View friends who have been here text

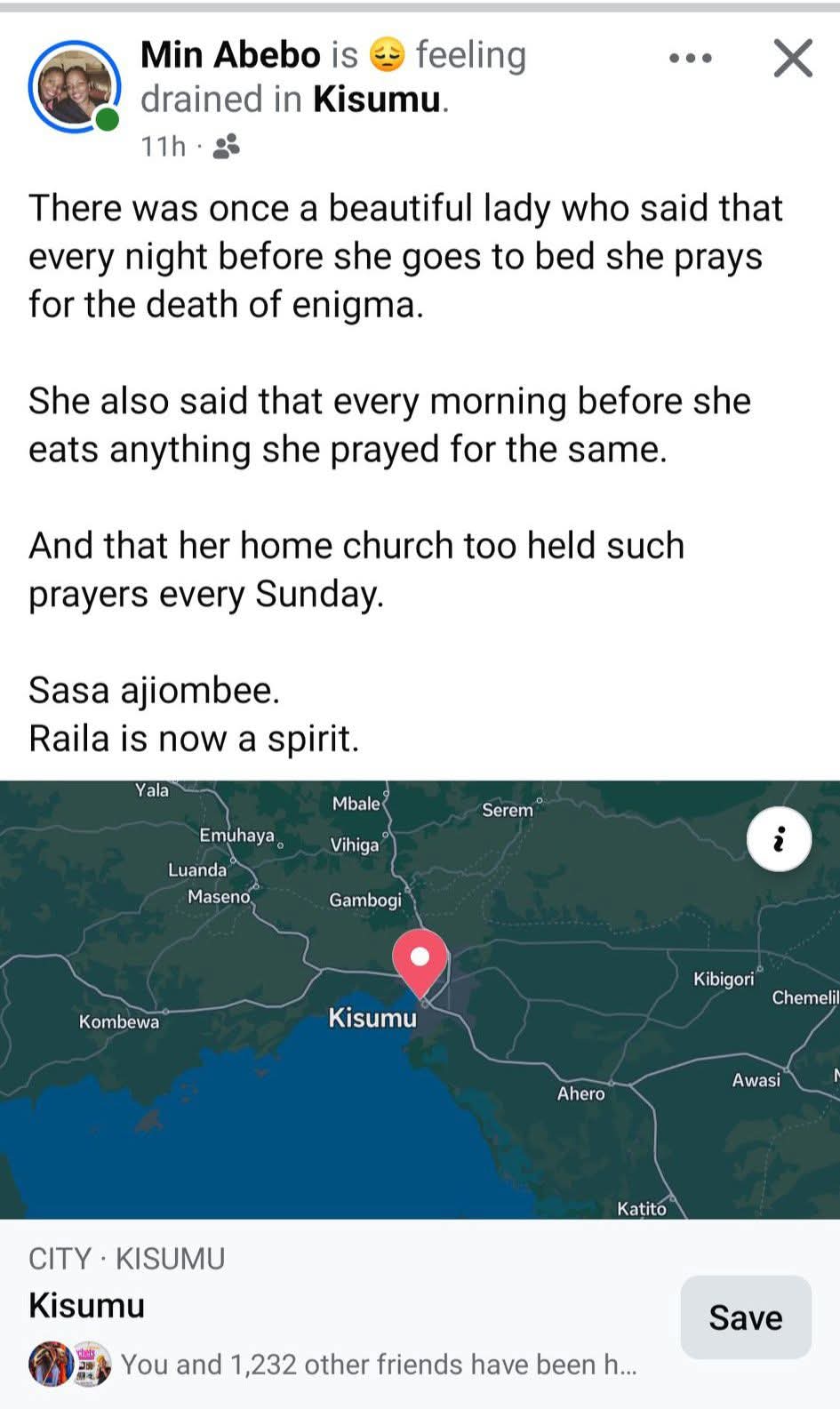(x=379, y=1364)
